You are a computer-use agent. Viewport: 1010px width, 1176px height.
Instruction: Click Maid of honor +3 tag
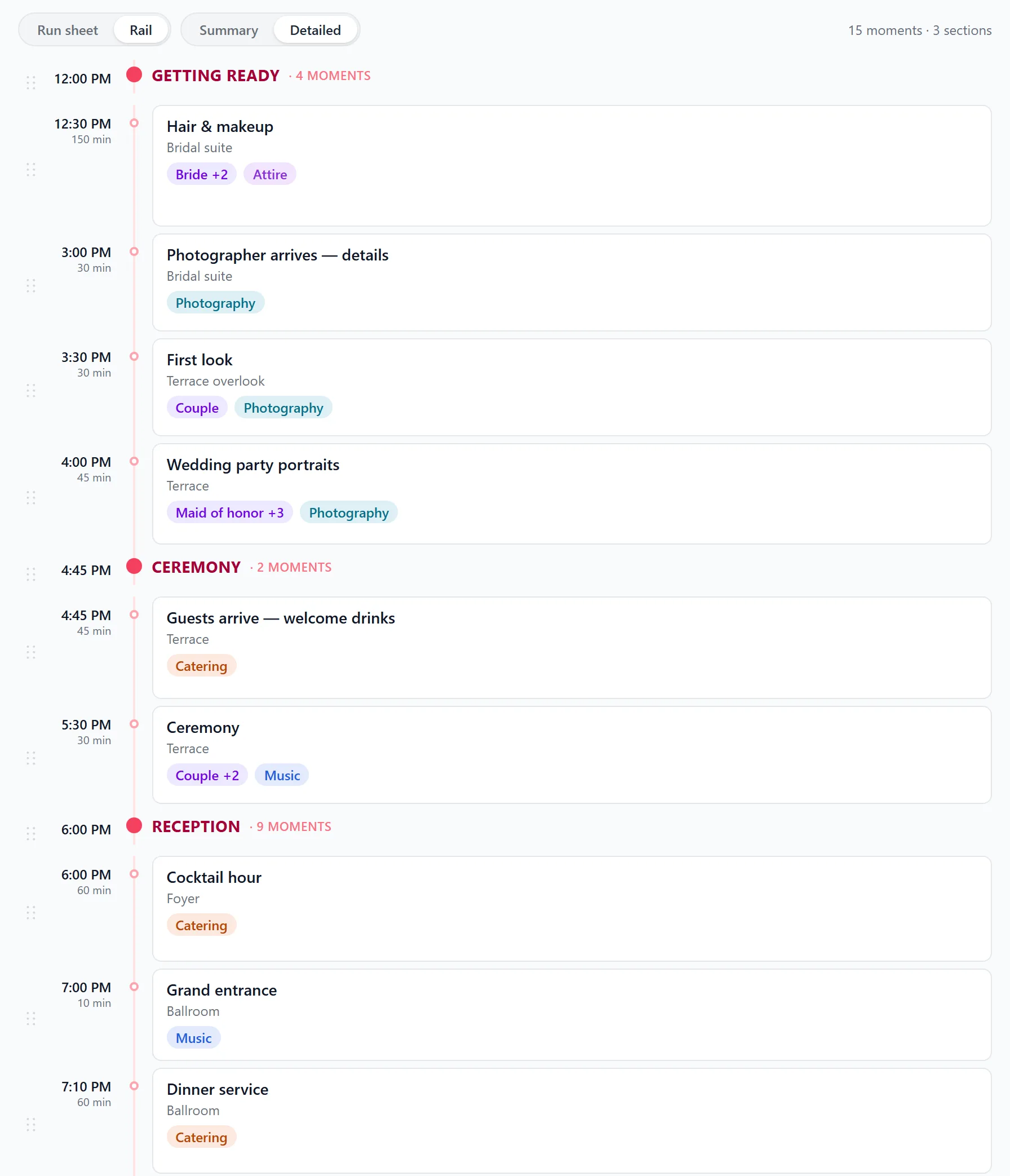click(x=229, y=512)
